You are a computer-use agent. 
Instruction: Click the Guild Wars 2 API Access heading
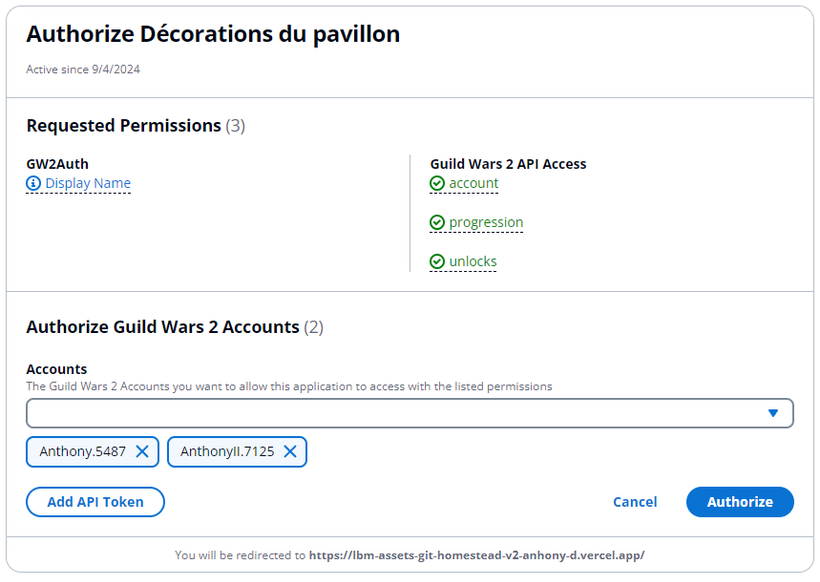coord(508,164)
